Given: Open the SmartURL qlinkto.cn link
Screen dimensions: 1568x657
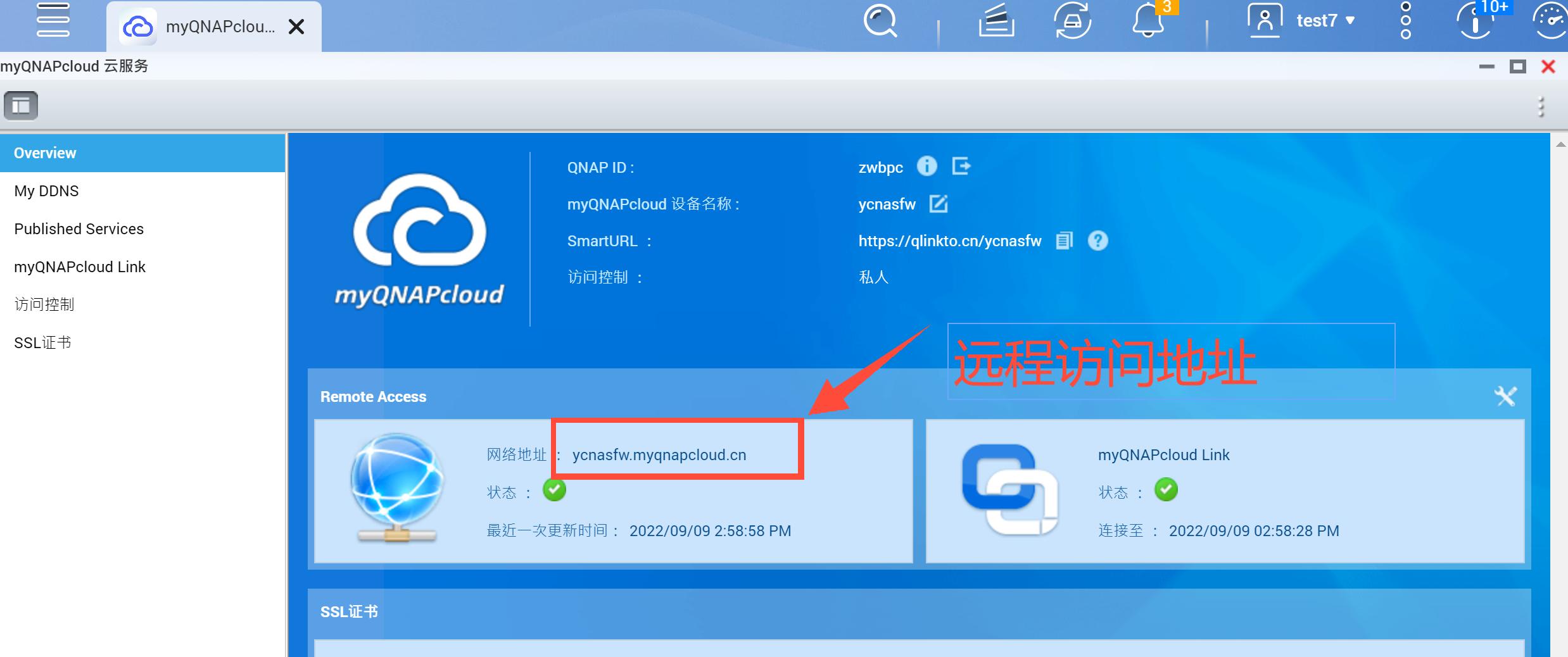Looking at the screenshot, I should coord(950,241).
